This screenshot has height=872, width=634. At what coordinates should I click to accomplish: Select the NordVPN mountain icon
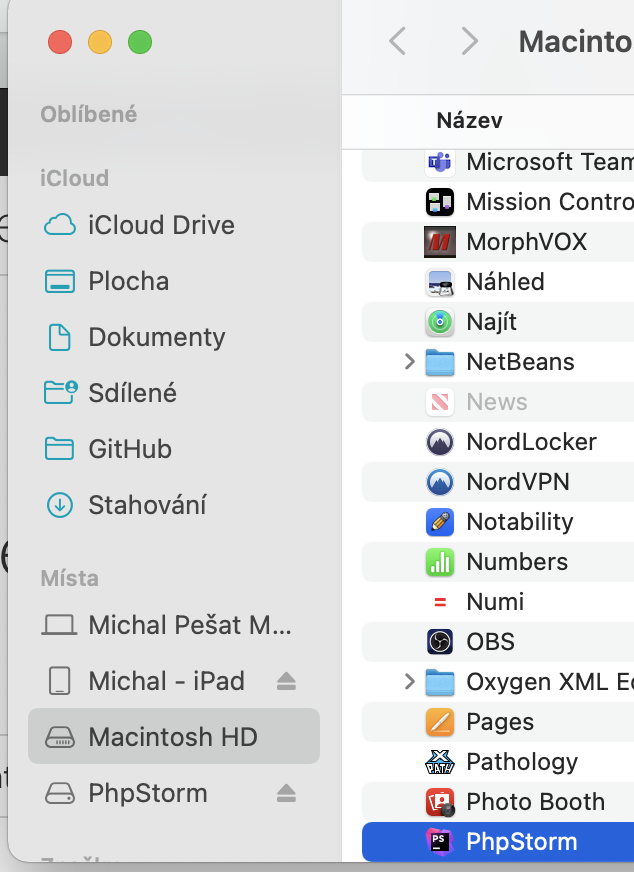pos(440,482)
